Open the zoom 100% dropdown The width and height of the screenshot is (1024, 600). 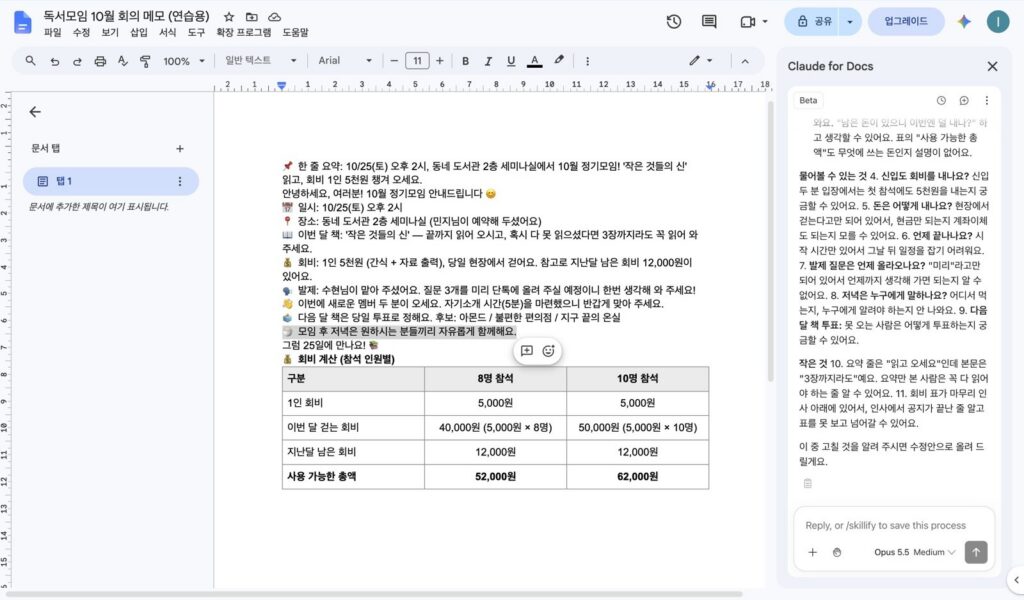(184, 61)
